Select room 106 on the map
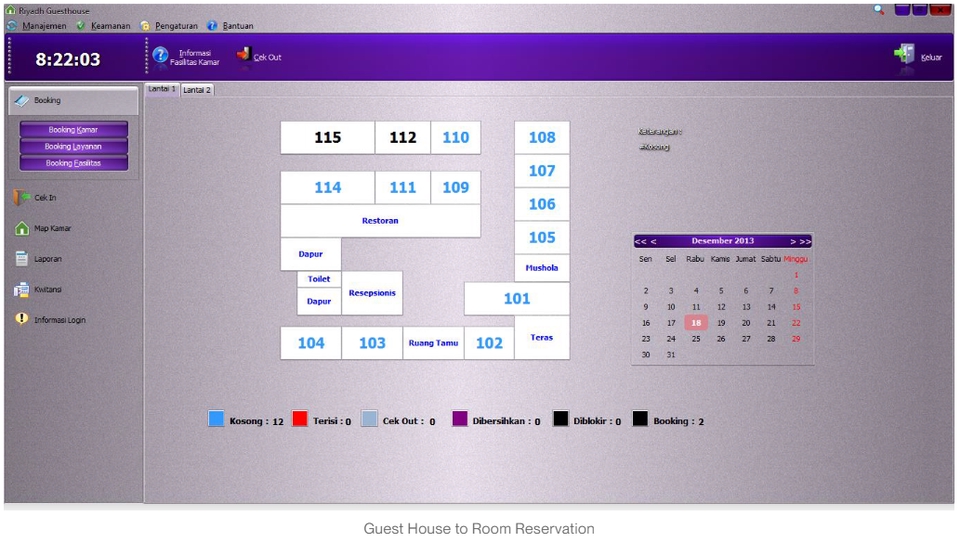The image size is (960, 542). (542, 204)
